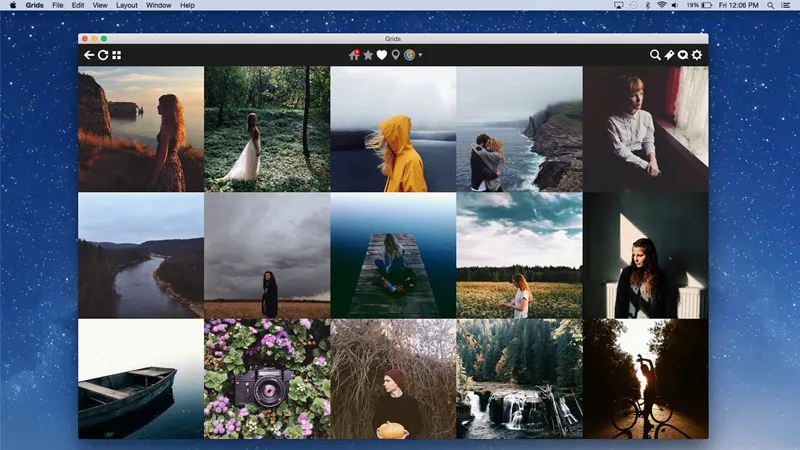Image resolution: width=800 pixels, height=450 pixels.
Task: Refresh the photo feed
Action: (x=103, y=55)
